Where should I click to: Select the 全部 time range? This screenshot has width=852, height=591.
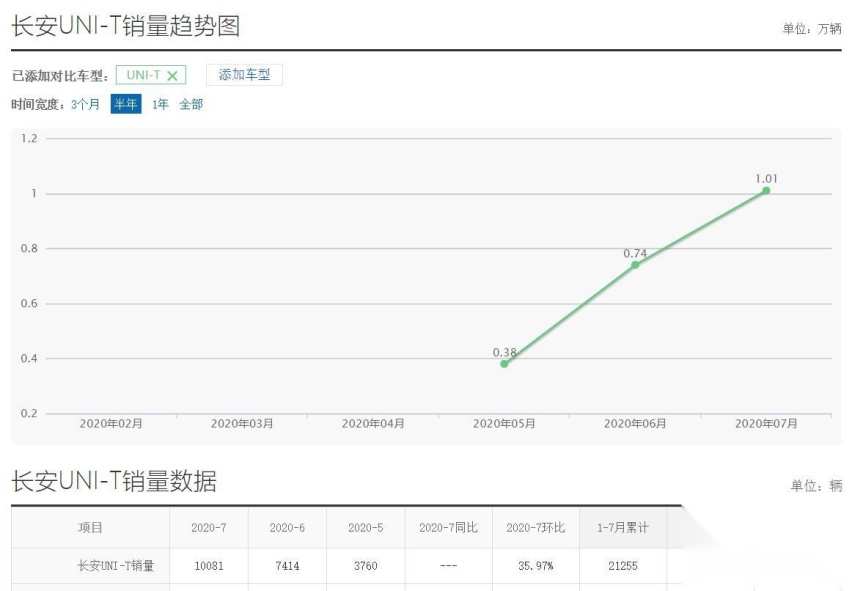(x=191, y=104)
